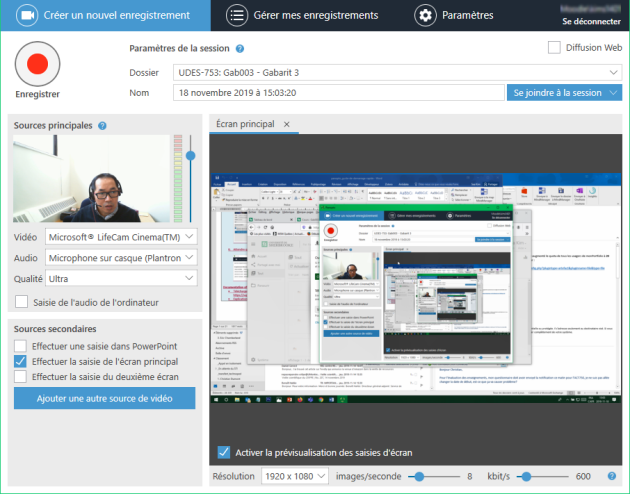Viewport: 630px width, 494px height.
Task: Click help icon beside Sources principales
Action: tap(103, 126)
